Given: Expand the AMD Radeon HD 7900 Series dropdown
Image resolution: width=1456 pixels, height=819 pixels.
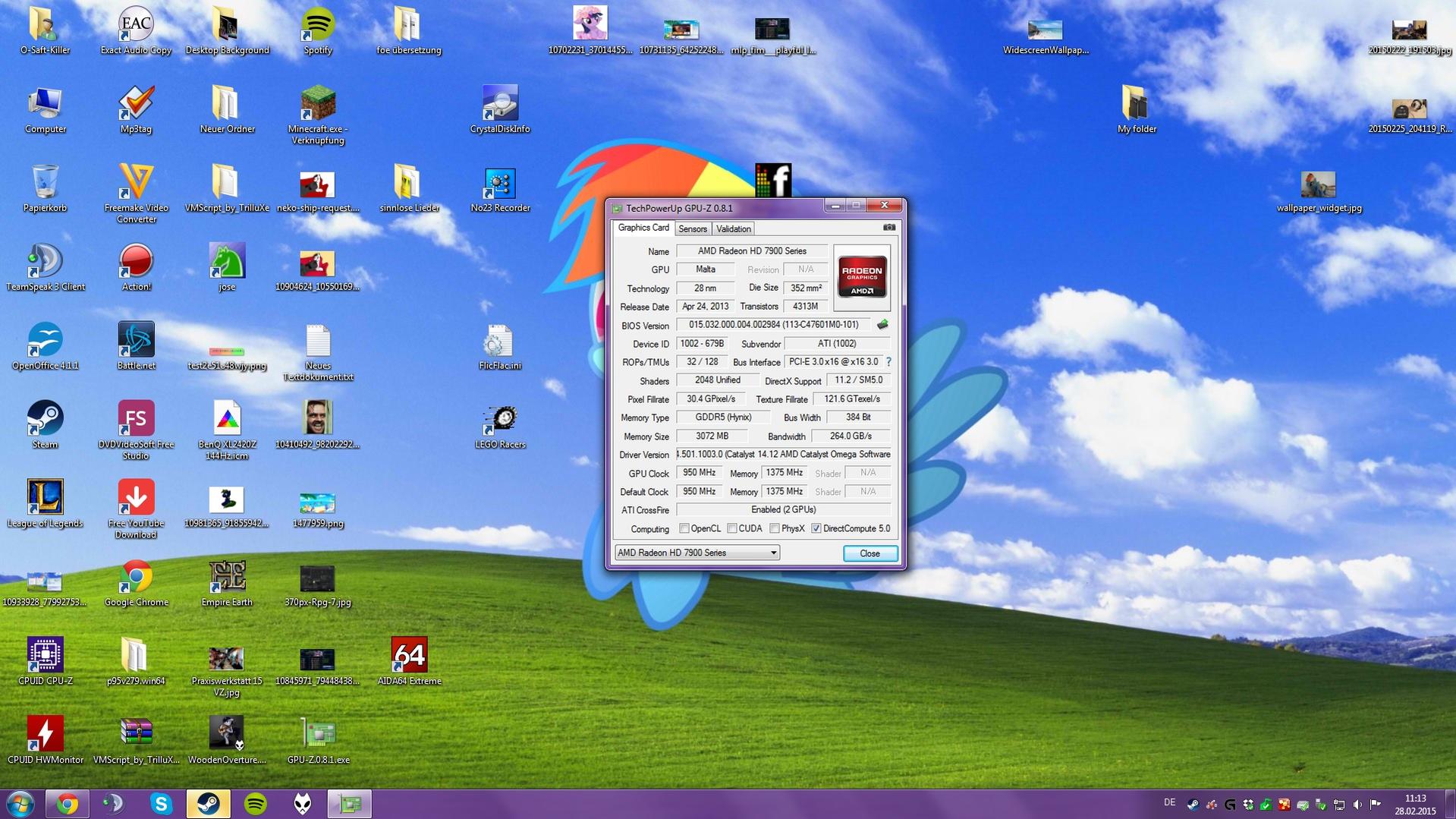Looking at the screenshot, I should (x=697, y=553).
